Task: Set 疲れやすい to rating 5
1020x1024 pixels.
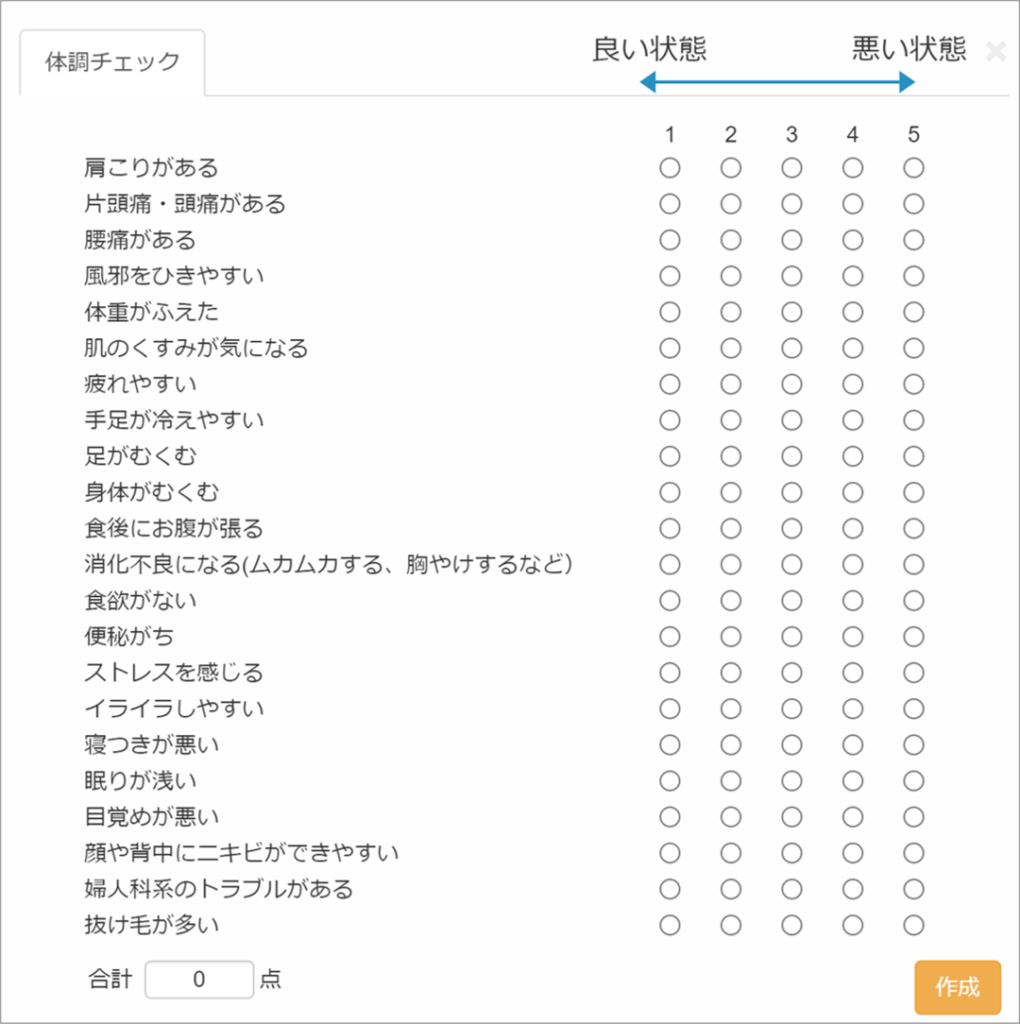Action: 913,384
